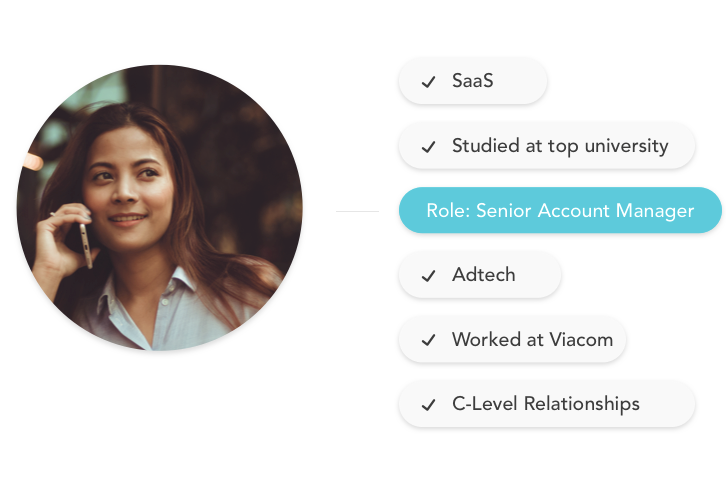The image size is (726, 491).
Task: Toggle the Worked at Viacom checkmark
Action: (x=428, y=340)
